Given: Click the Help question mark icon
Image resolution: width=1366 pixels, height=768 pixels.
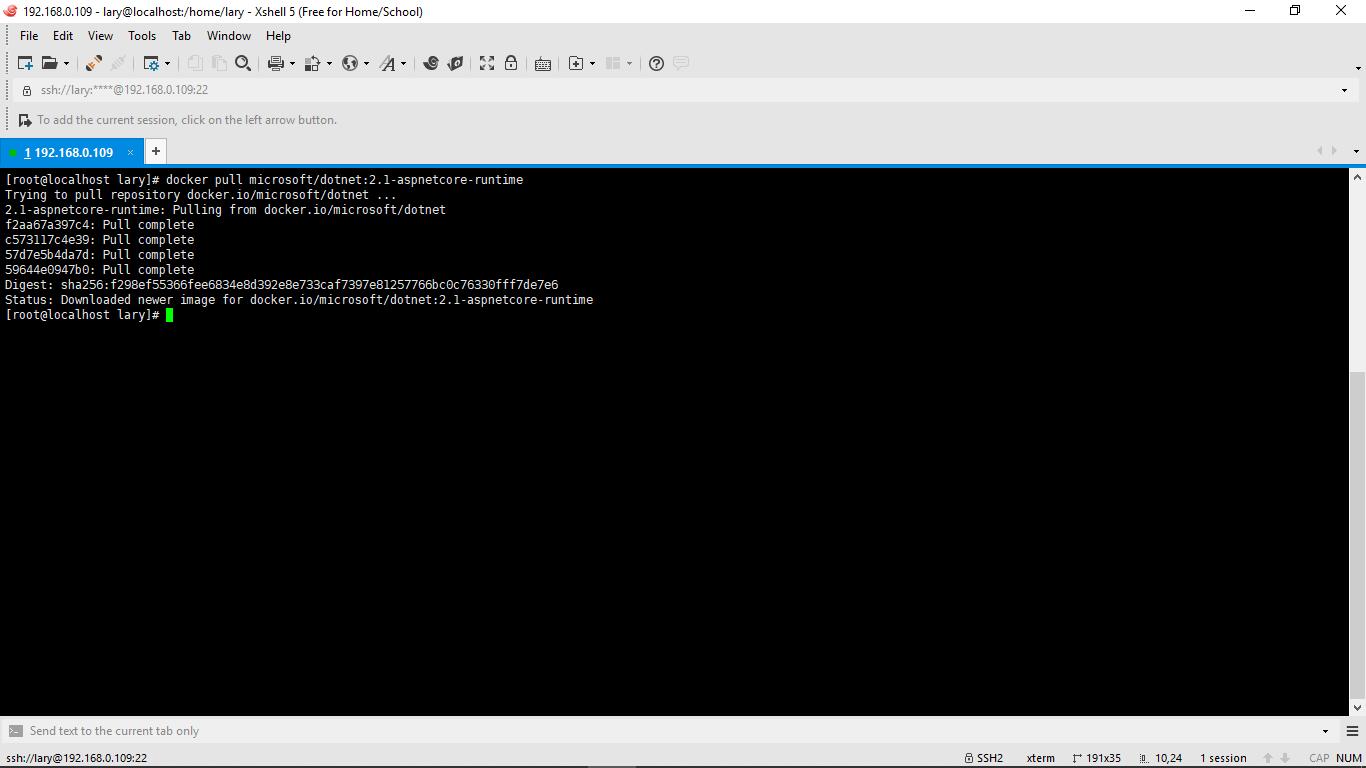Looking at the screenshot, I should [656, 63].
